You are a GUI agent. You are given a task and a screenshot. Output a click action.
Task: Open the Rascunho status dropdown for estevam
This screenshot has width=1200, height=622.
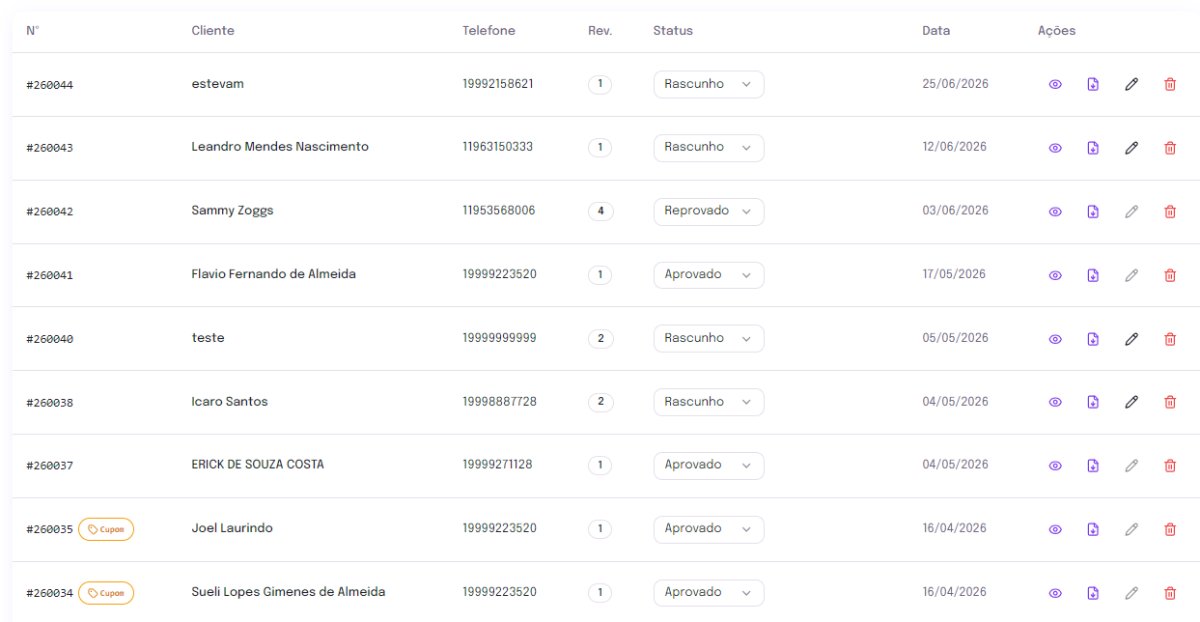708,84
